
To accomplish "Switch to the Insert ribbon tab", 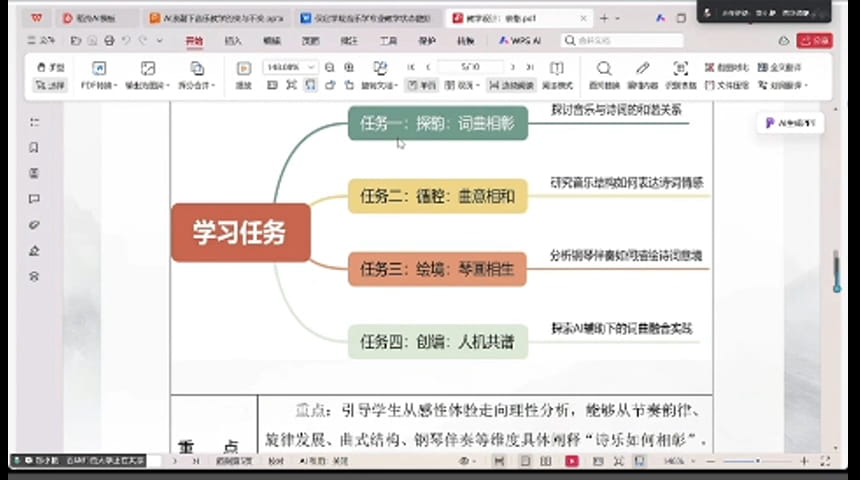I will pyautogui.click(x=233, y=41).
